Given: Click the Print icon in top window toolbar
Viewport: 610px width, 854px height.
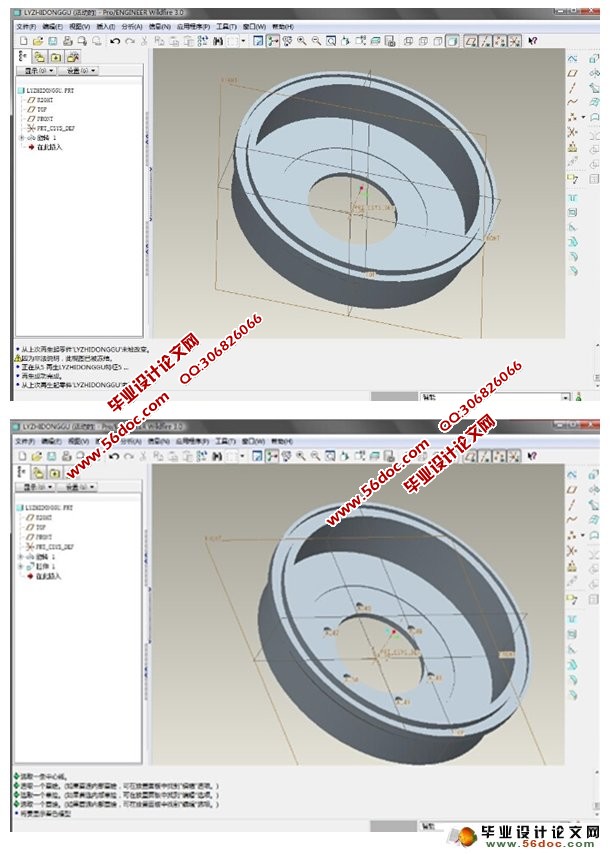Looking at the screenshot, I should [67, 41].
